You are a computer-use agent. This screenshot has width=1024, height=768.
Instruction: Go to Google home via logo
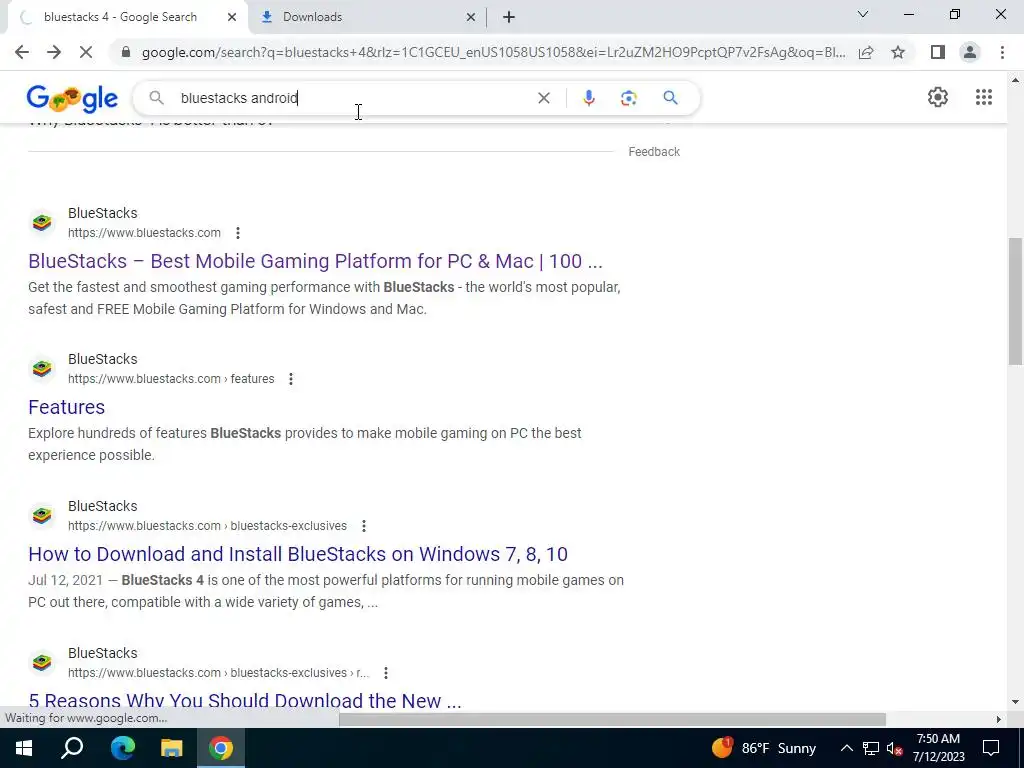click(x=72, y=98)
